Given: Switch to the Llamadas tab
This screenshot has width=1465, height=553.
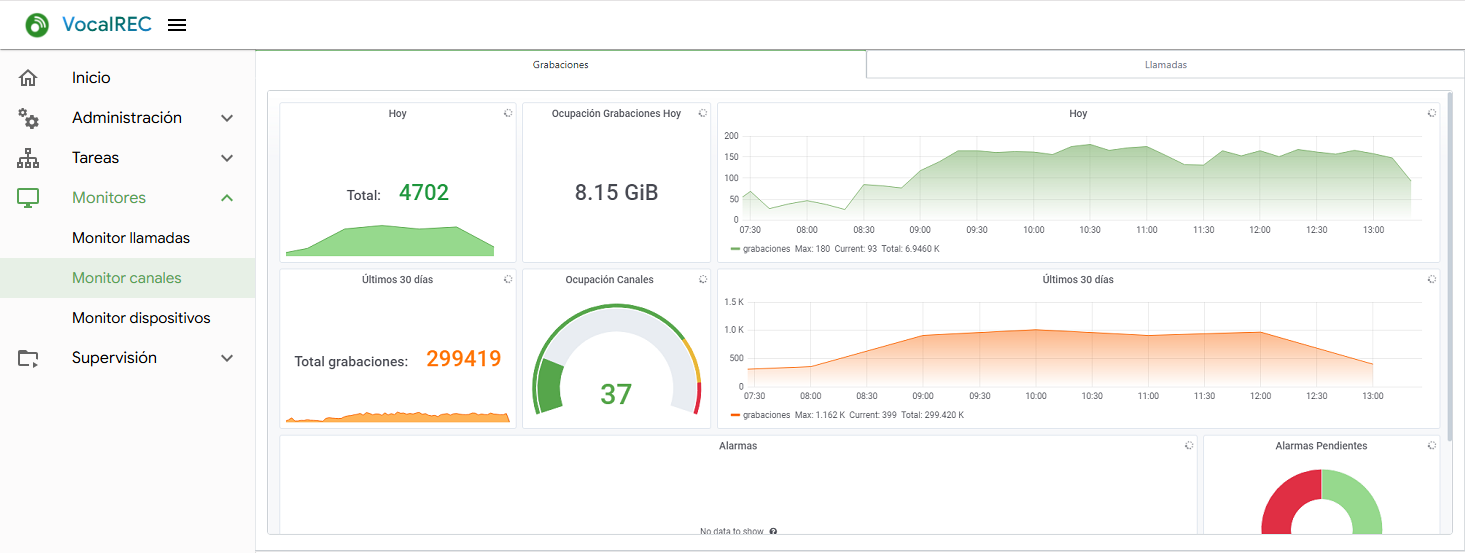Looking at the screenshot, I should coord(1165,64).
